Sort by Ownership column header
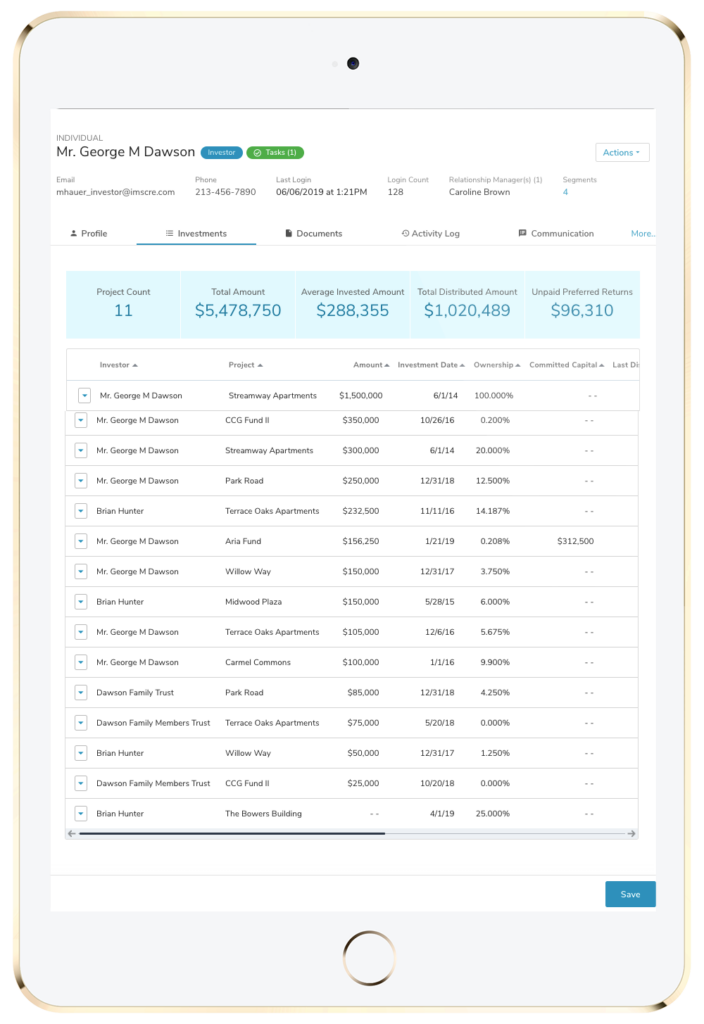 tap(497, 365)
